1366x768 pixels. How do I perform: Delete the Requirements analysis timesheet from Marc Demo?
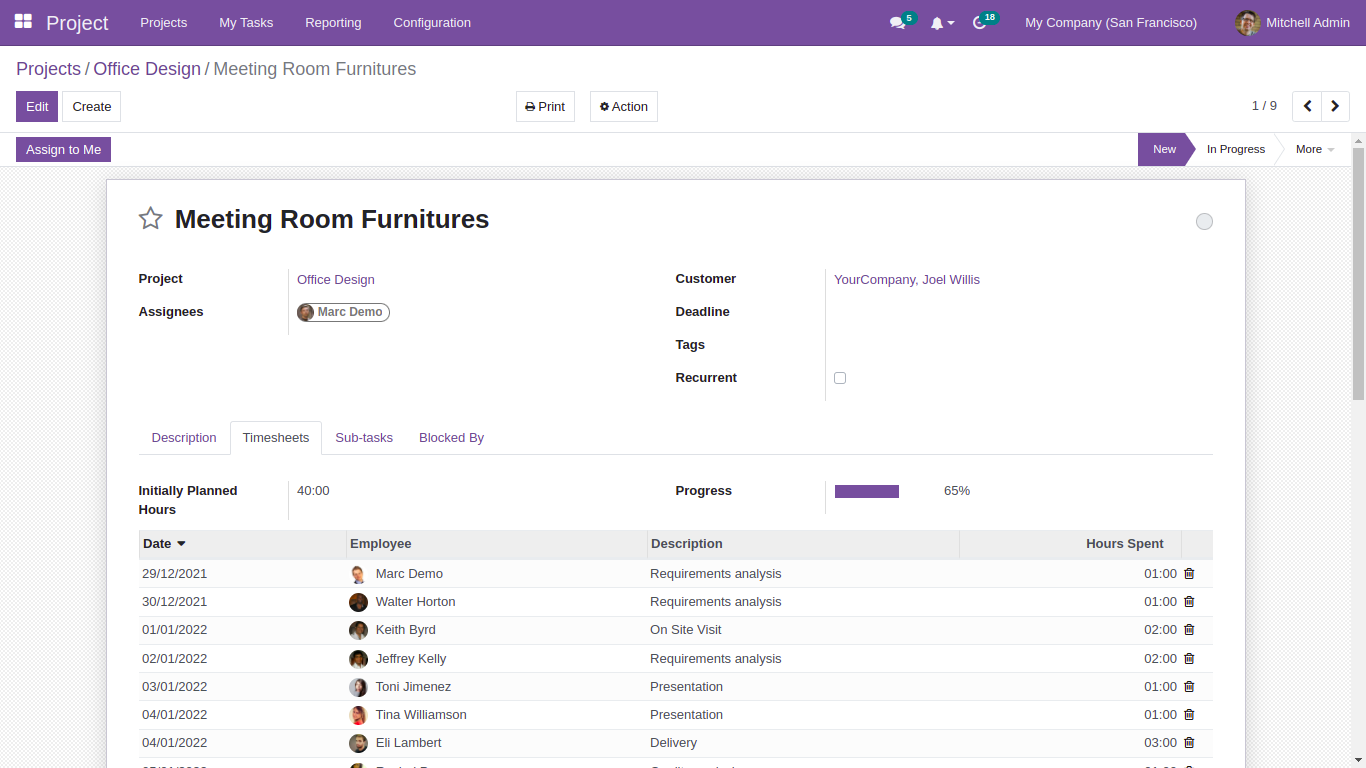coord(1189,573)
